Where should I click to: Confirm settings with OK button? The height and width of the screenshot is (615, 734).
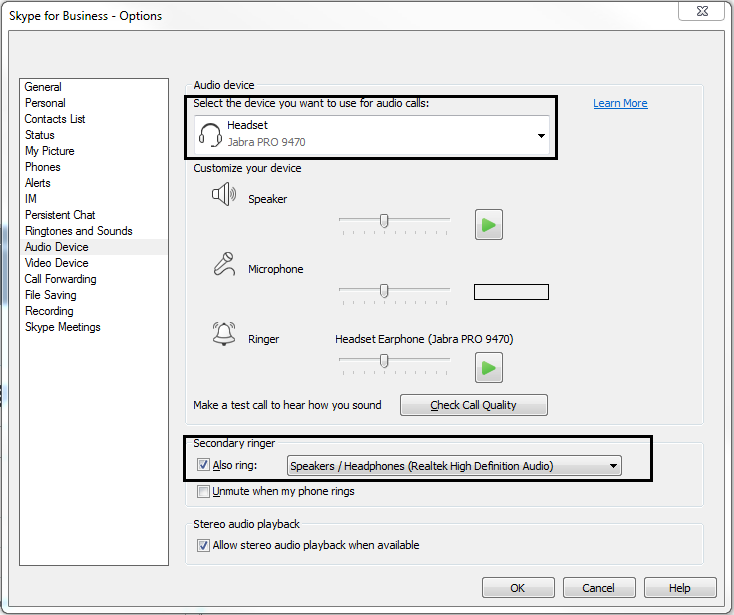click(518, 588)
